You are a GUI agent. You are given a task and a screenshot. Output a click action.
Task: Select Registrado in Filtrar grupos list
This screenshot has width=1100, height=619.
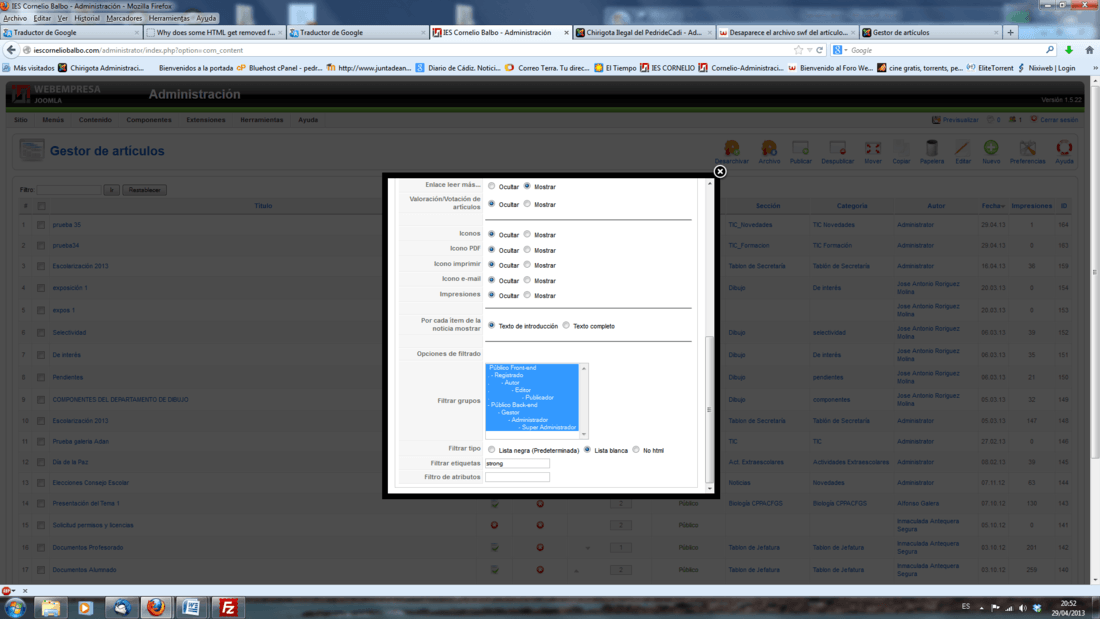pos(532,375)
